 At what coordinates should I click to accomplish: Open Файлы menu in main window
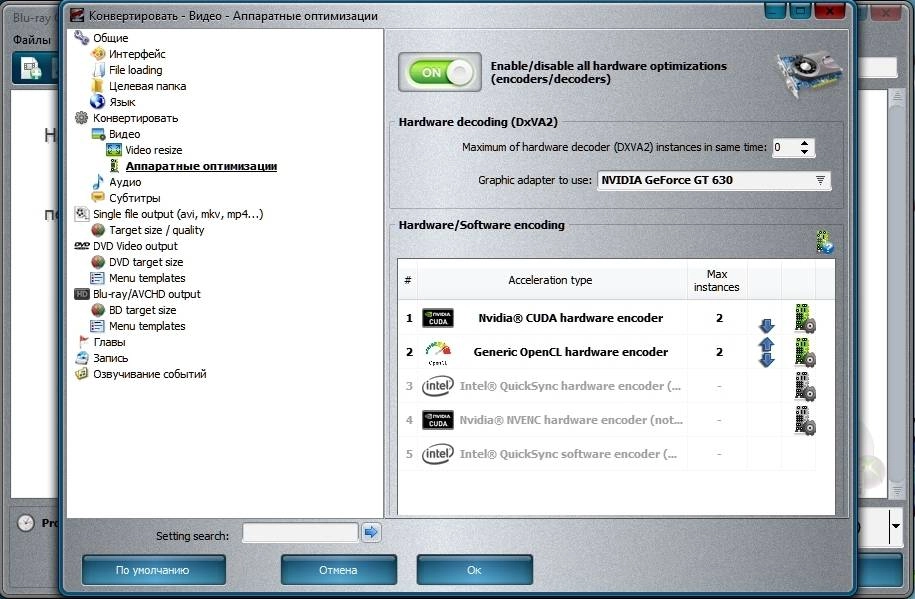[x=32, y=40]
